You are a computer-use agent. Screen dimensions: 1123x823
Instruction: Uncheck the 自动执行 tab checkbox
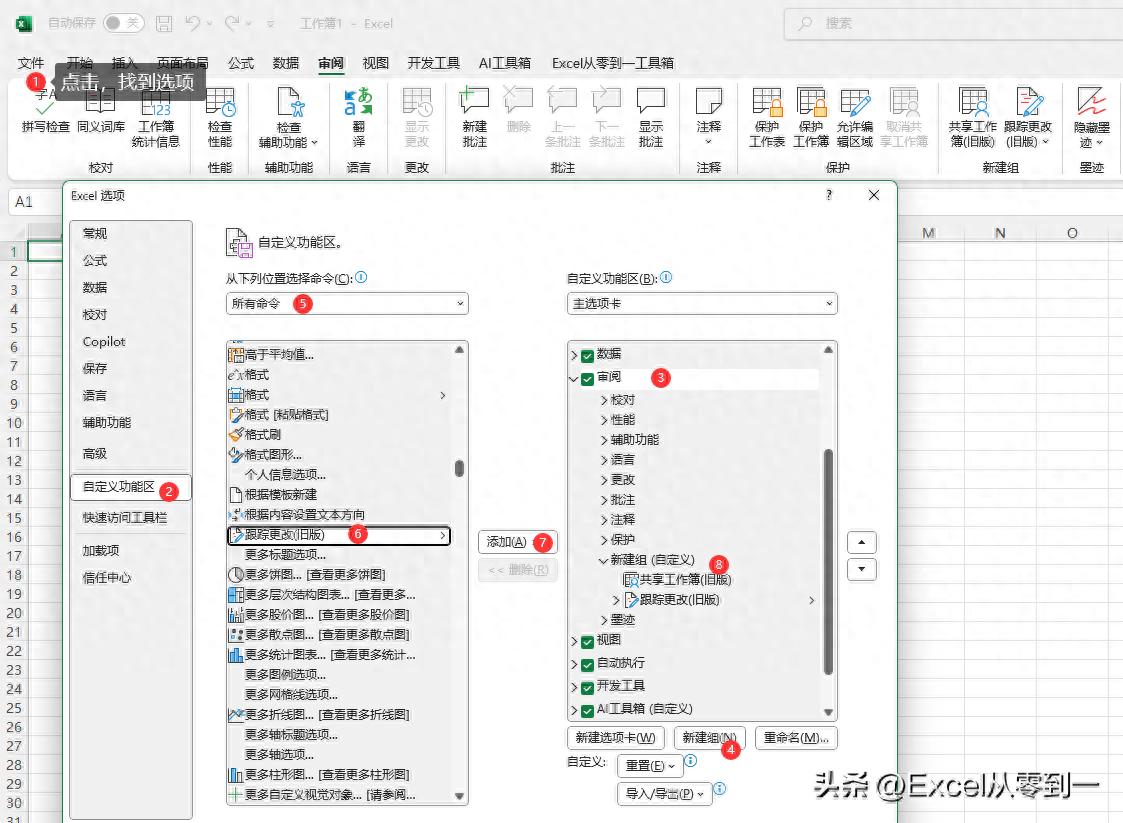click(x=587, y=665)
